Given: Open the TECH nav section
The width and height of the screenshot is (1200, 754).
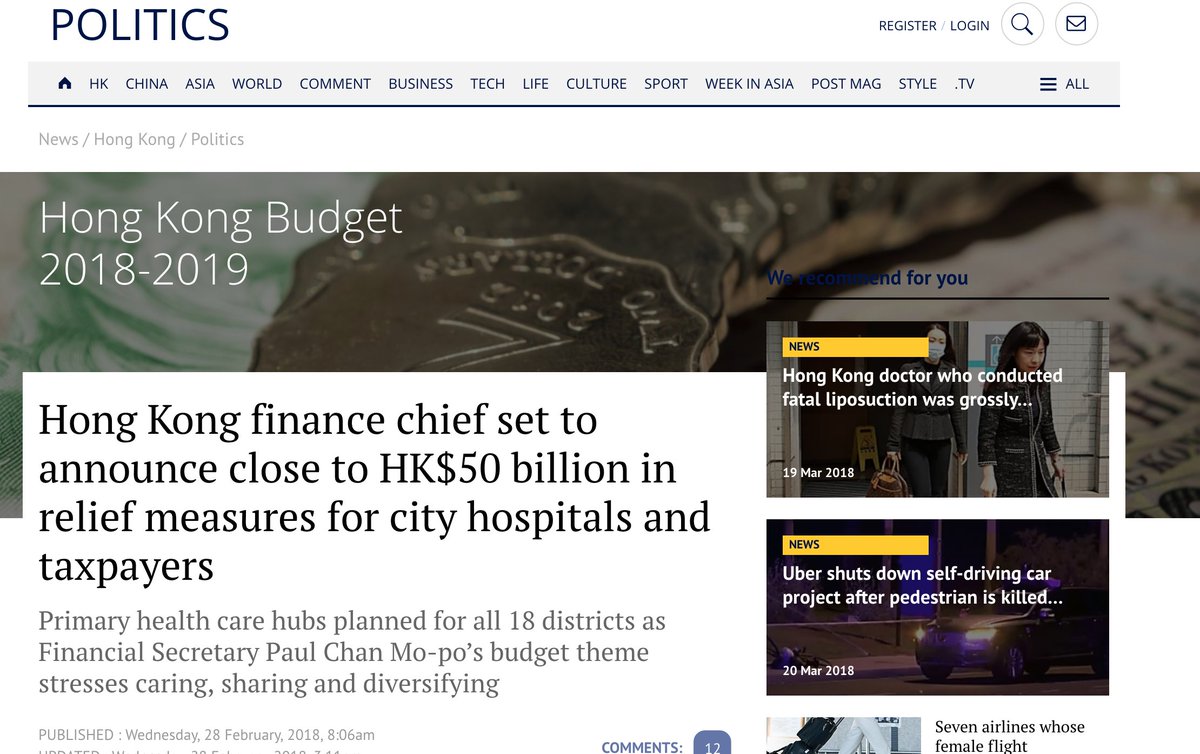Looking at the screenshot, I should tap(488, 84).
